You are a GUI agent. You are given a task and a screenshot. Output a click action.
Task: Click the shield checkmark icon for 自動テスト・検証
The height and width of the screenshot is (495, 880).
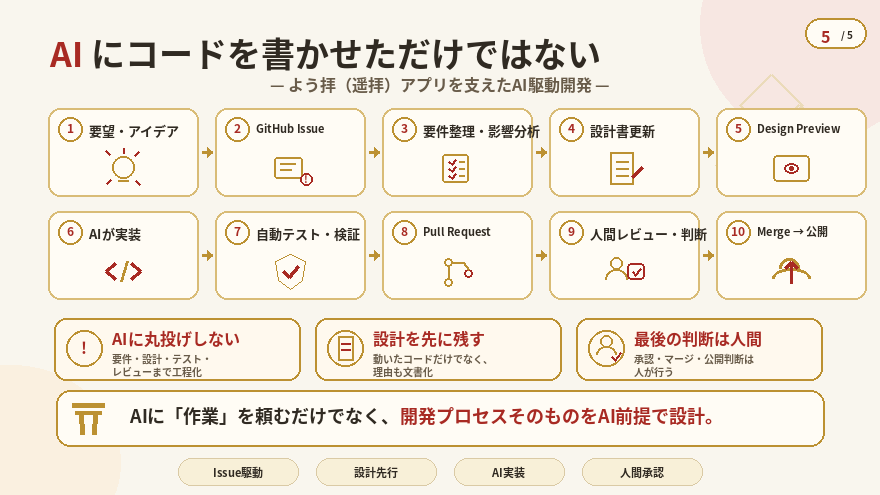[290, 272]
